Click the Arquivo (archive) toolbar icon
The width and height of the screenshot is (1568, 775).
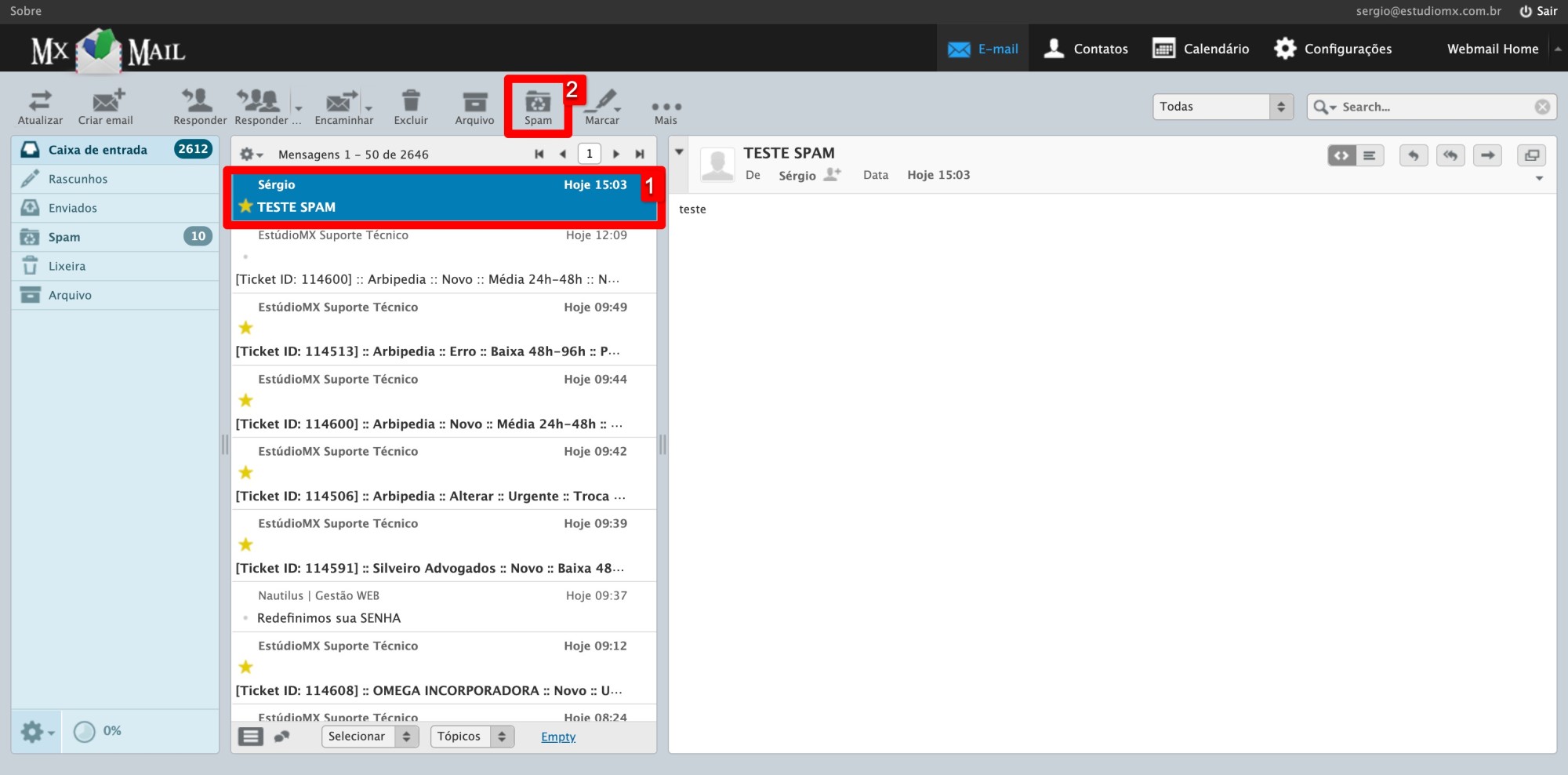coord(474,106)
